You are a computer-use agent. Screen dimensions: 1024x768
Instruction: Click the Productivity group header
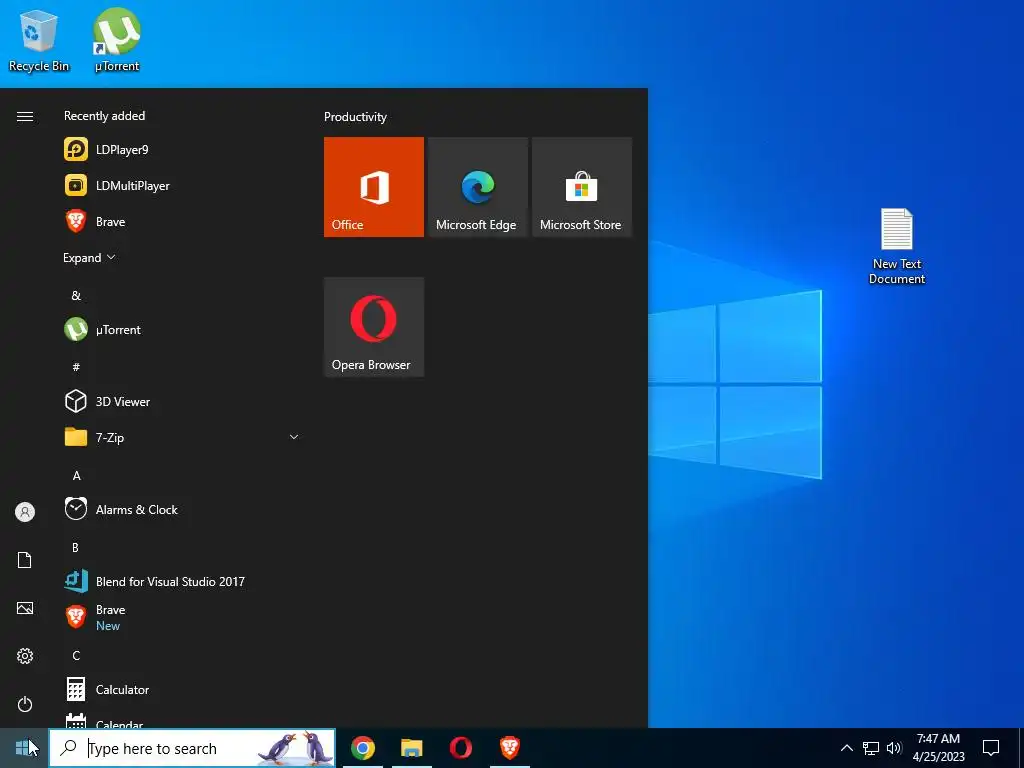point(355,117)
